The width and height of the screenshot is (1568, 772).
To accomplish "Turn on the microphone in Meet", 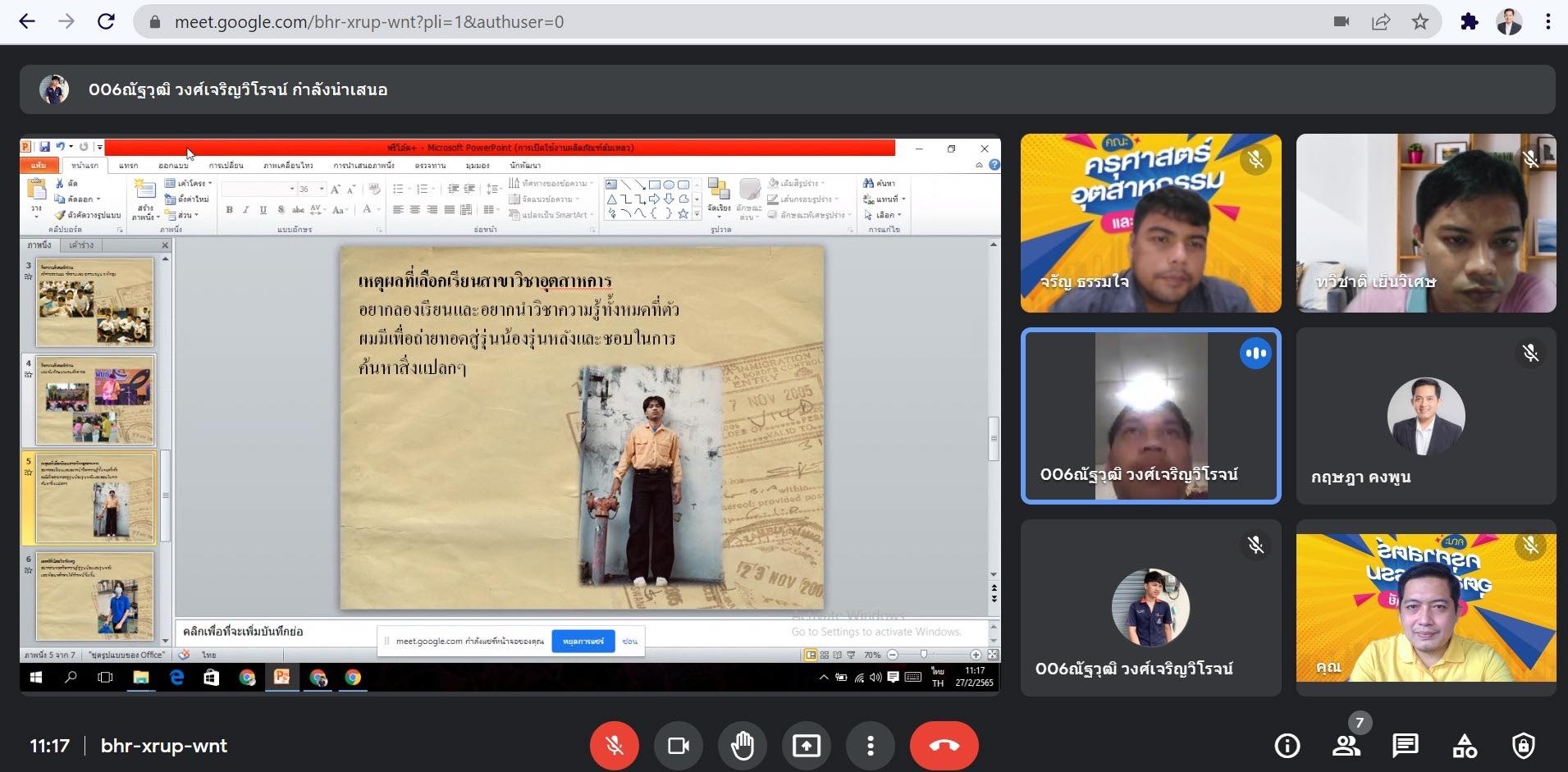I will pyautogui.click(x=615, y=746).
